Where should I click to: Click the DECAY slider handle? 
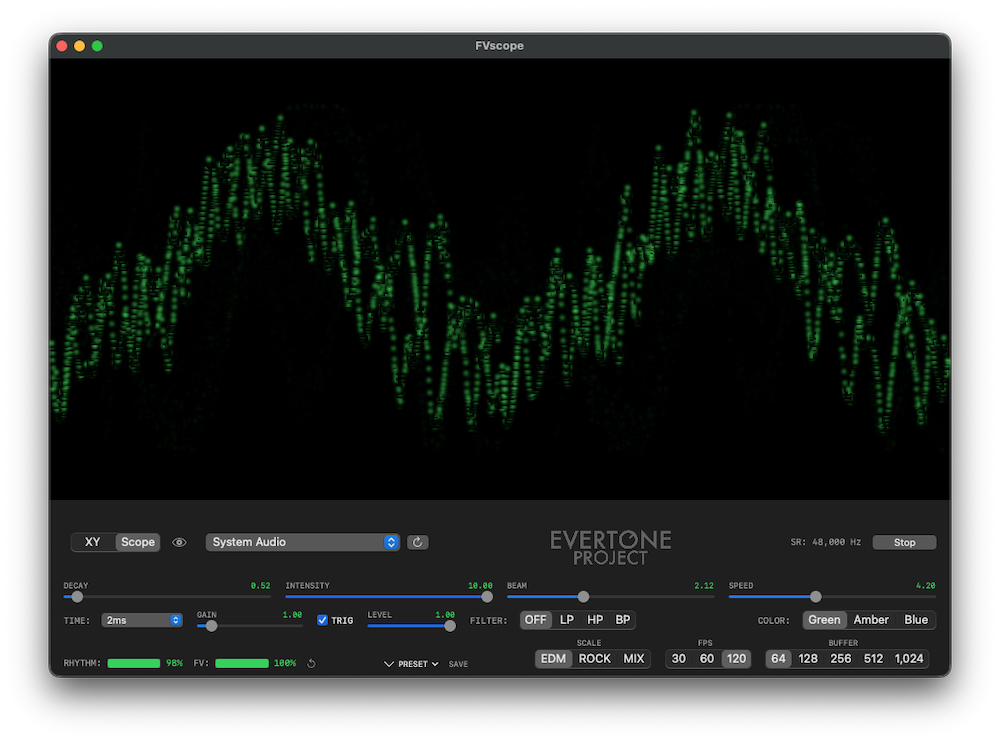(77, 597)
